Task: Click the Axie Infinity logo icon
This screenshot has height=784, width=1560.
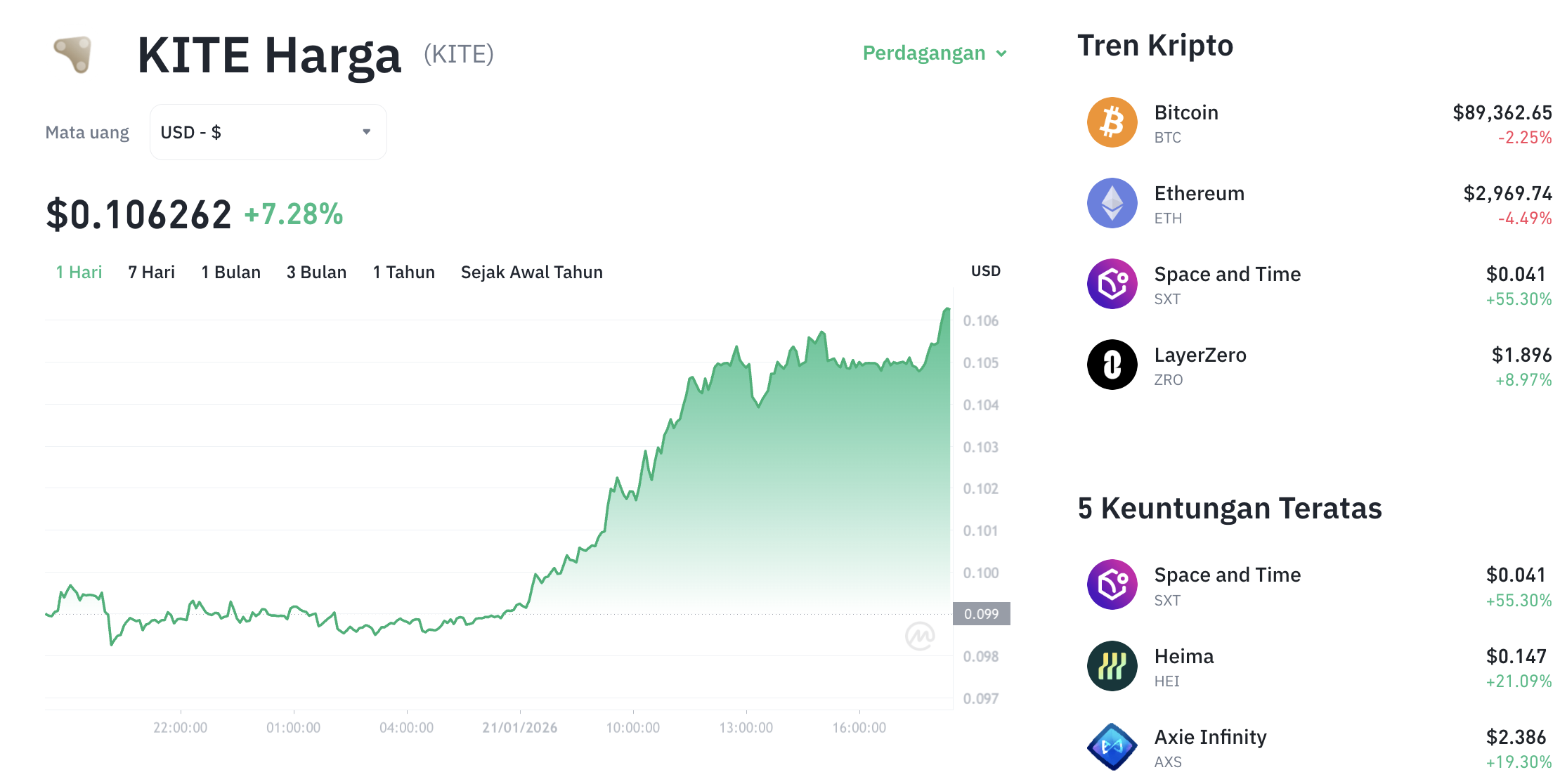Action: tap(1112, 747)
